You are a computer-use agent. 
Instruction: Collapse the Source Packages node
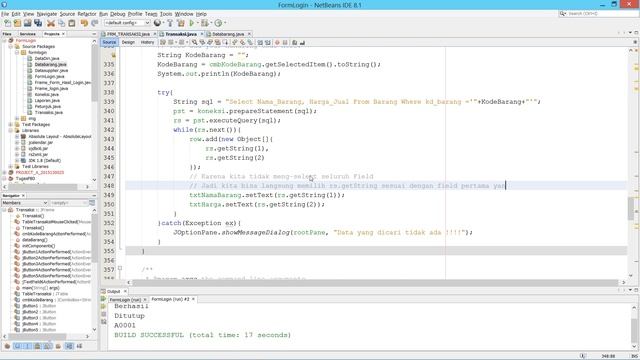point(11,47)
